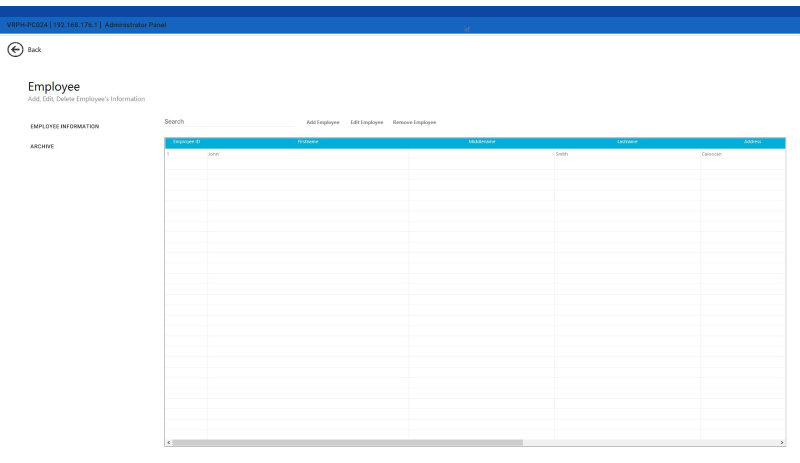Select the cell containing Caloocan

pyautogui.click(x=743, y=154)
